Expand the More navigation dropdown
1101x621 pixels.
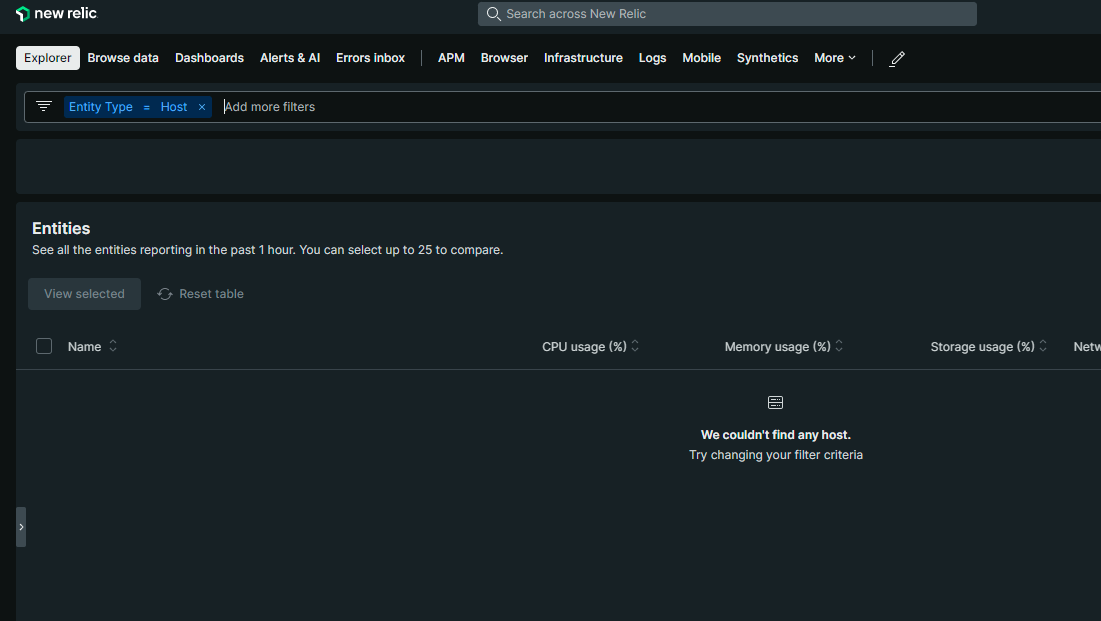pyautogui.click(x=835, y=58)
